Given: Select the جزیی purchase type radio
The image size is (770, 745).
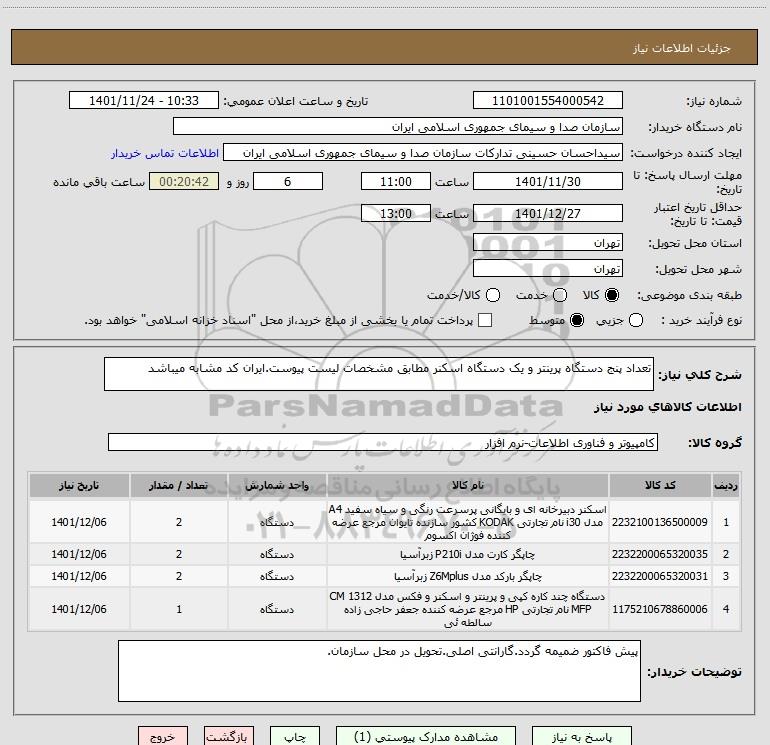Looking at the screenshot, I should point(635,320).
